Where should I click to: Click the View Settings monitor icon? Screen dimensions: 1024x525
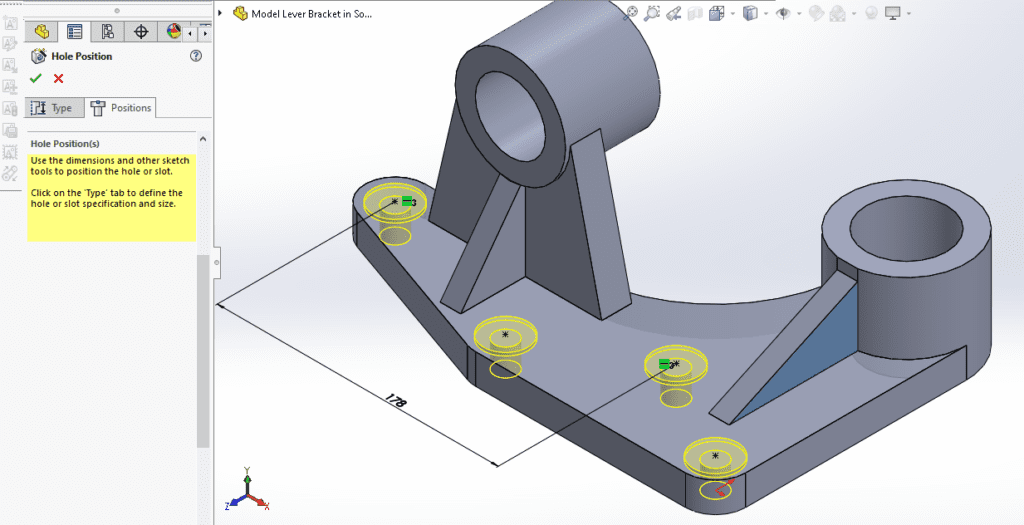(893, 12)
